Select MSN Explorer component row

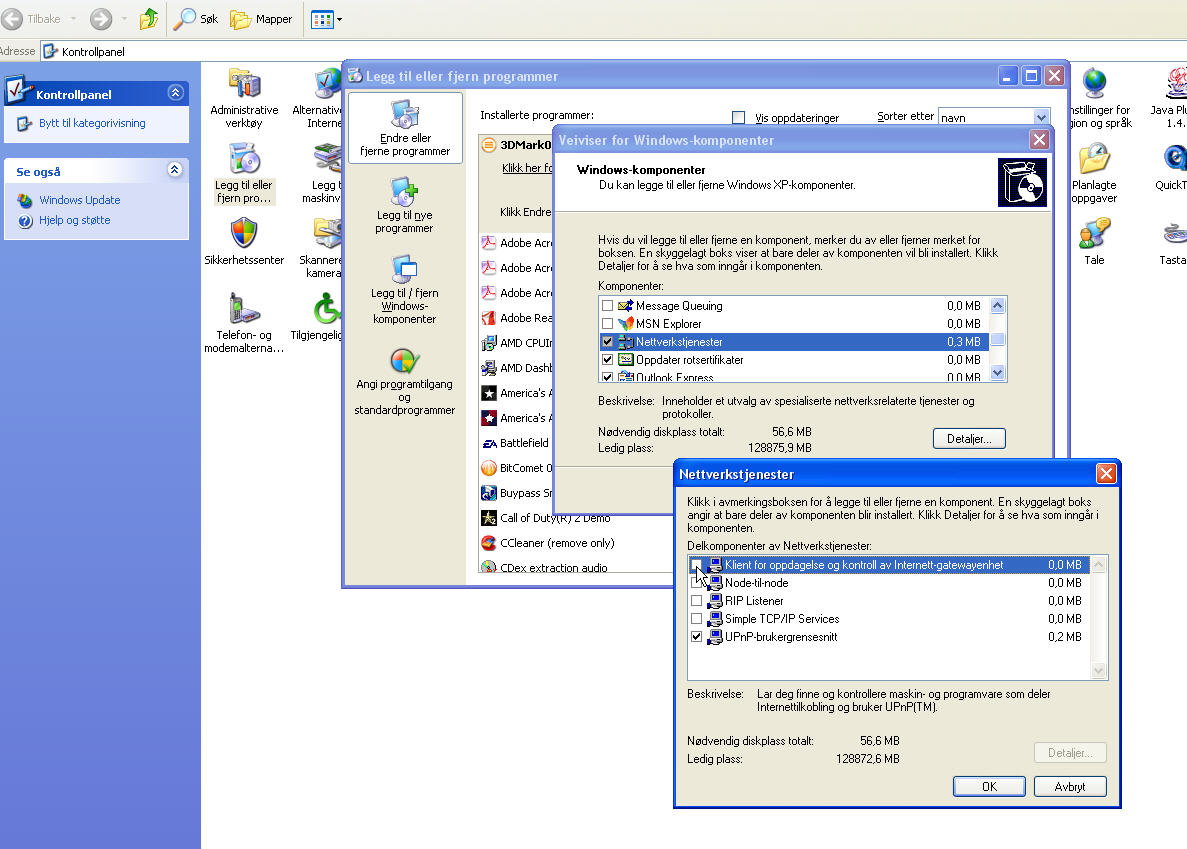pos(793,324)
